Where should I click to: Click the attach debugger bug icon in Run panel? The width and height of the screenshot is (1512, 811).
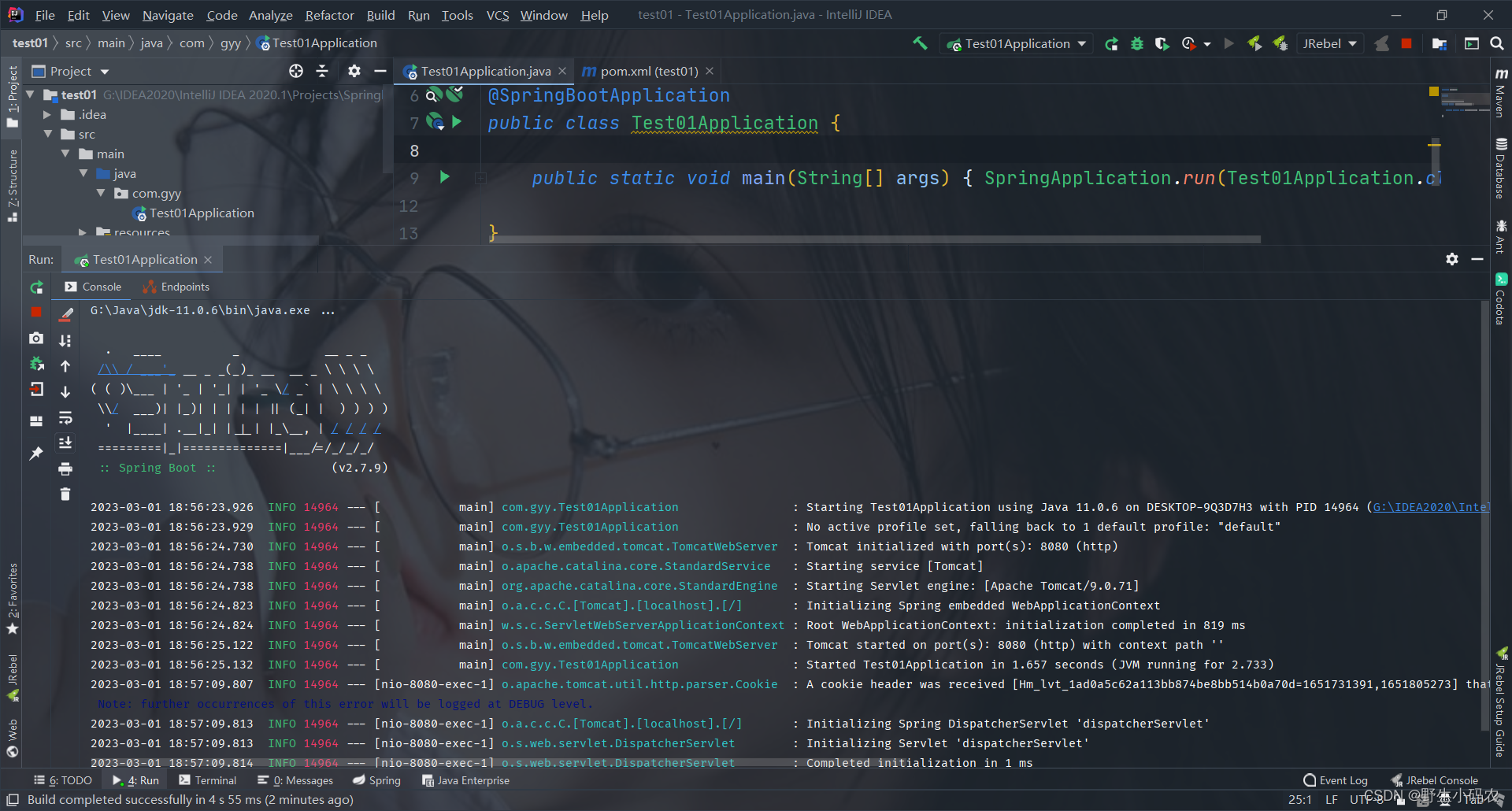pyautogui.click(x=36, y=364)
